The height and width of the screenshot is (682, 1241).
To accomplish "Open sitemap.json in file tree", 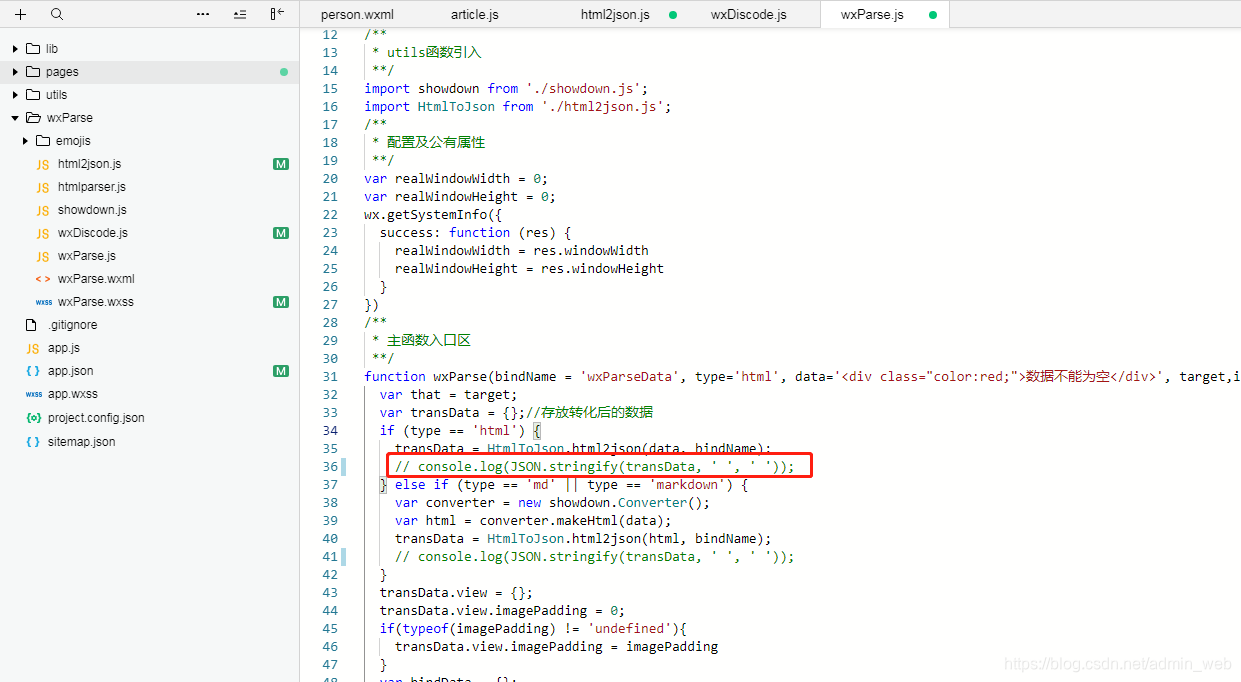I will coord(81,441).
